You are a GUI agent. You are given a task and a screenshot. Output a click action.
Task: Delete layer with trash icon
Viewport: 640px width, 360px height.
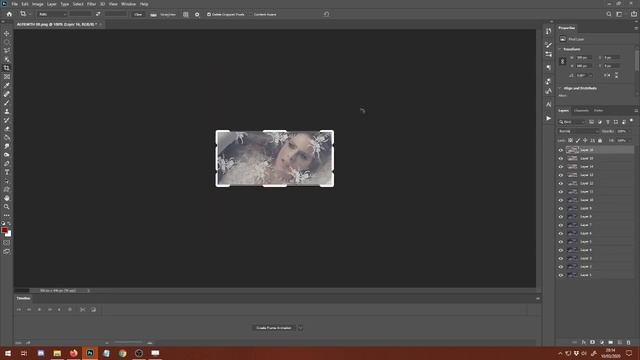[x=629, y=342]
